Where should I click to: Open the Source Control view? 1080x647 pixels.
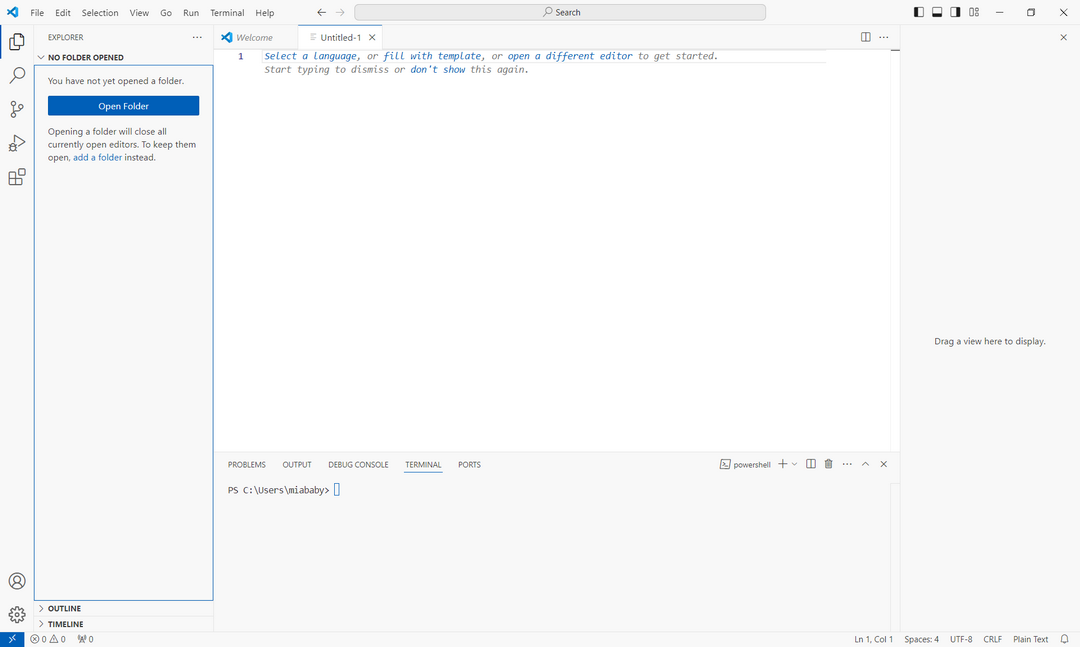coord(17,109)
